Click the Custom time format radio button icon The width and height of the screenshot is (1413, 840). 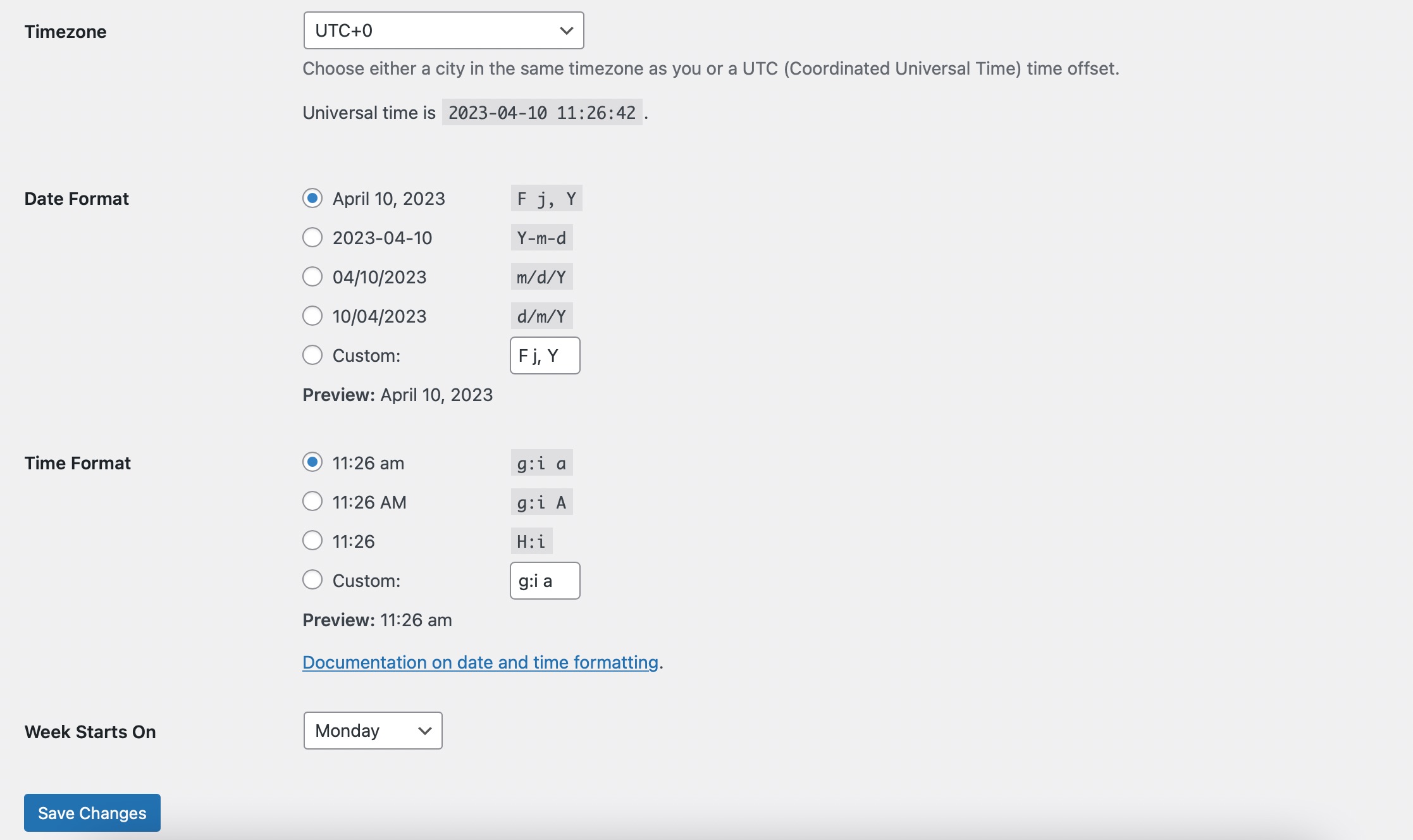coord(312,580)
